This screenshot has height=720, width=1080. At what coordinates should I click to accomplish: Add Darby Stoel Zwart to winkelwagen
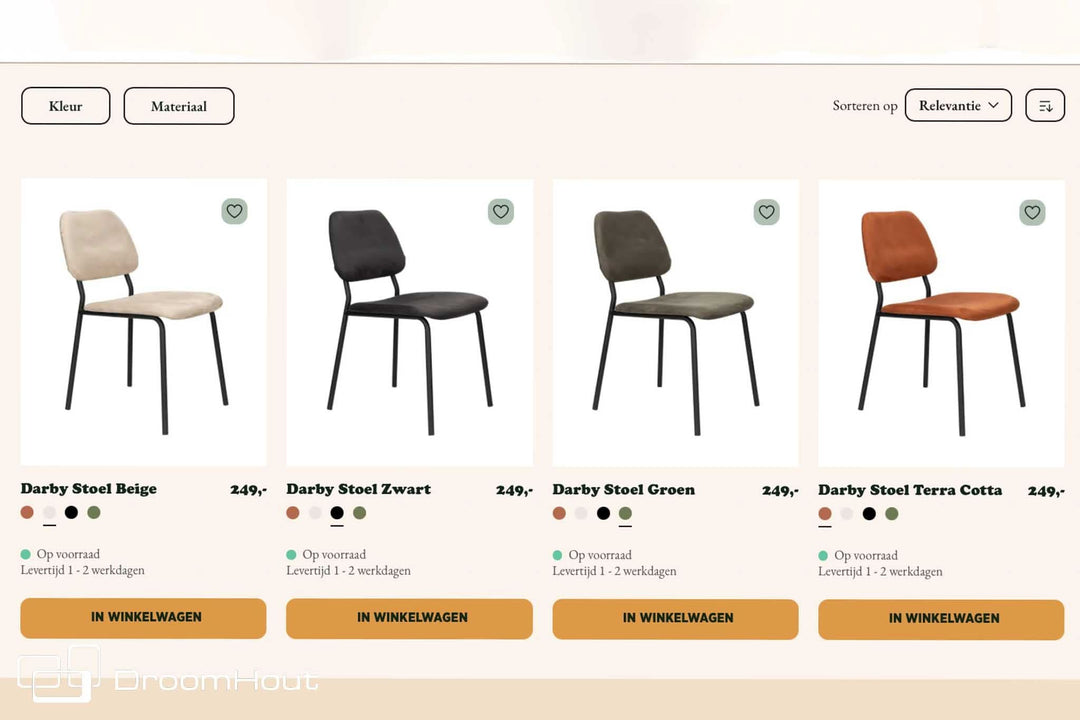click(x=409, y=618)
